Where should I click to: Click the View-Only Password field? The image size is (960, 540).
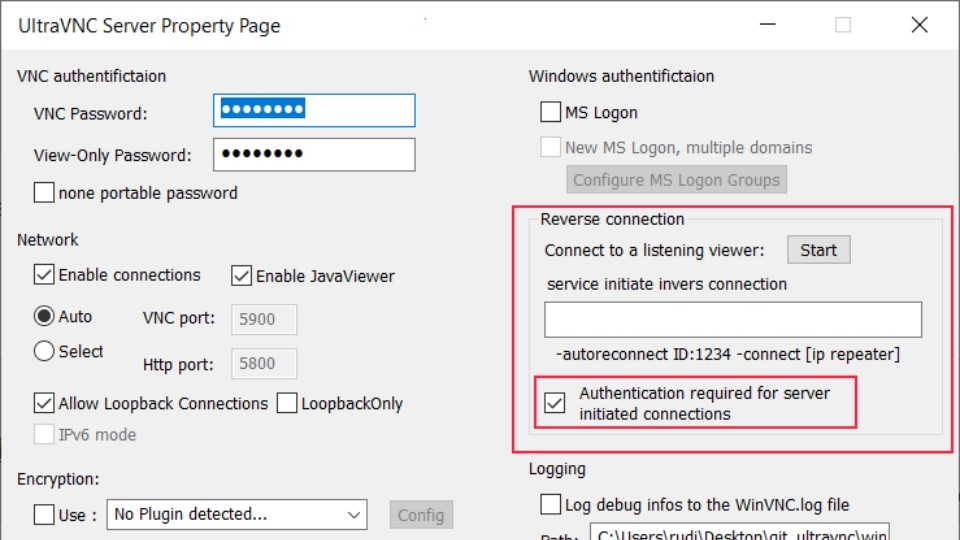[314, 154]
